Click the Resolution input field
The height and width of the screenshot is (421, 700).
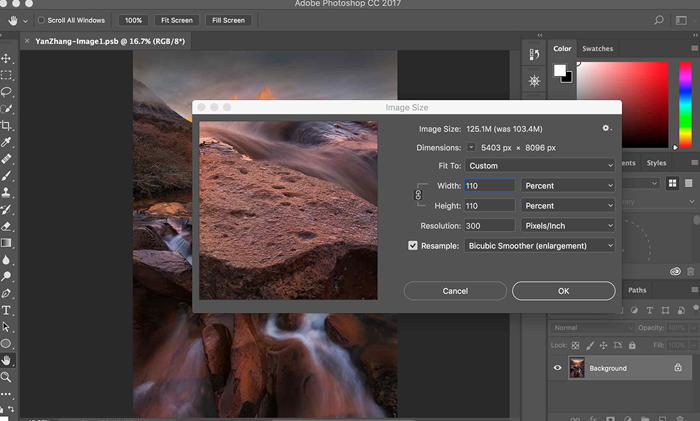pyautogui.click(x=489, y=226)
